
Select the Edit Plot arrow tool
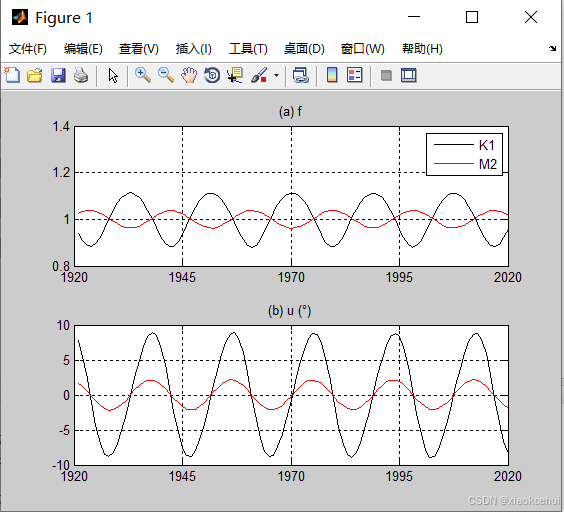pyautogui.click(x=113, y=76)
